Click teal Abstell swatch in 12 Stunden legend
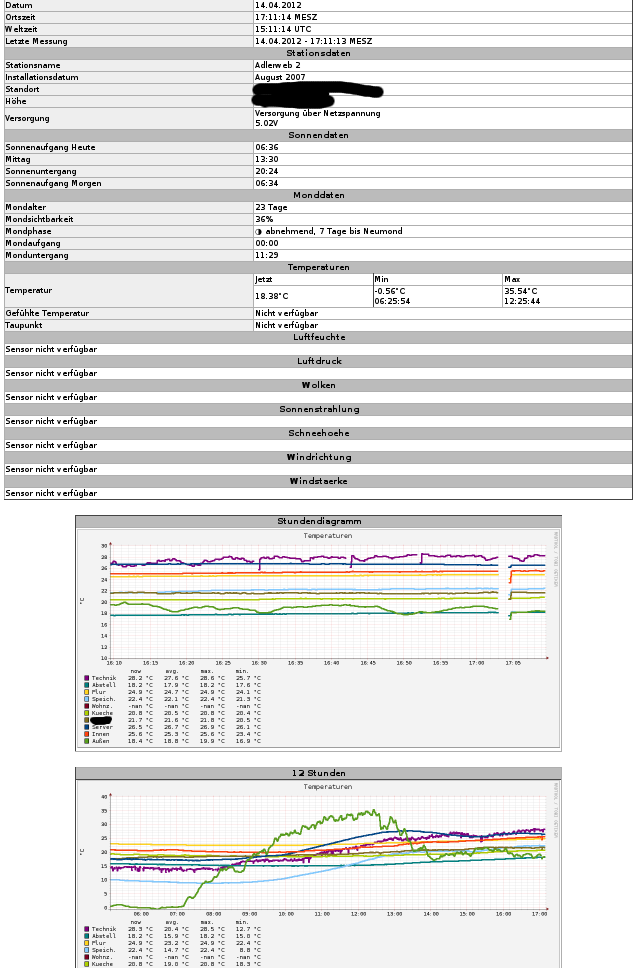This screenshot has width=642, height=968. tap(86, 936)
